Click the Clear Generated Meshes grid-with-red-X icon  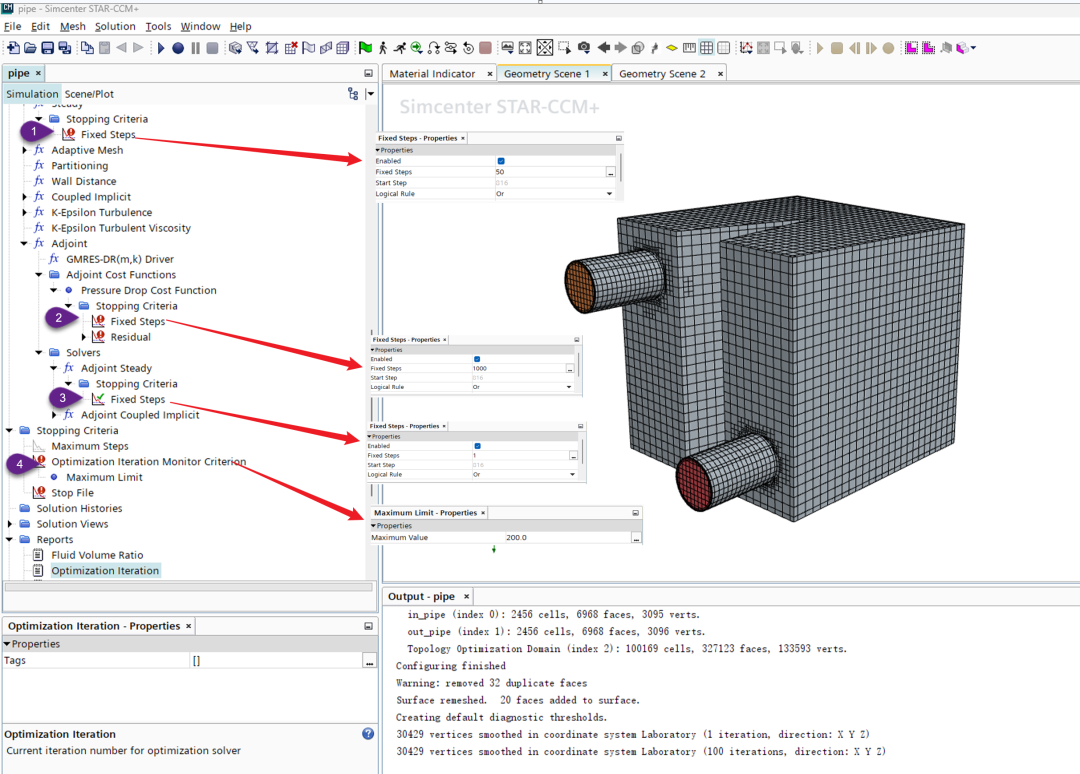click(291, 48)
